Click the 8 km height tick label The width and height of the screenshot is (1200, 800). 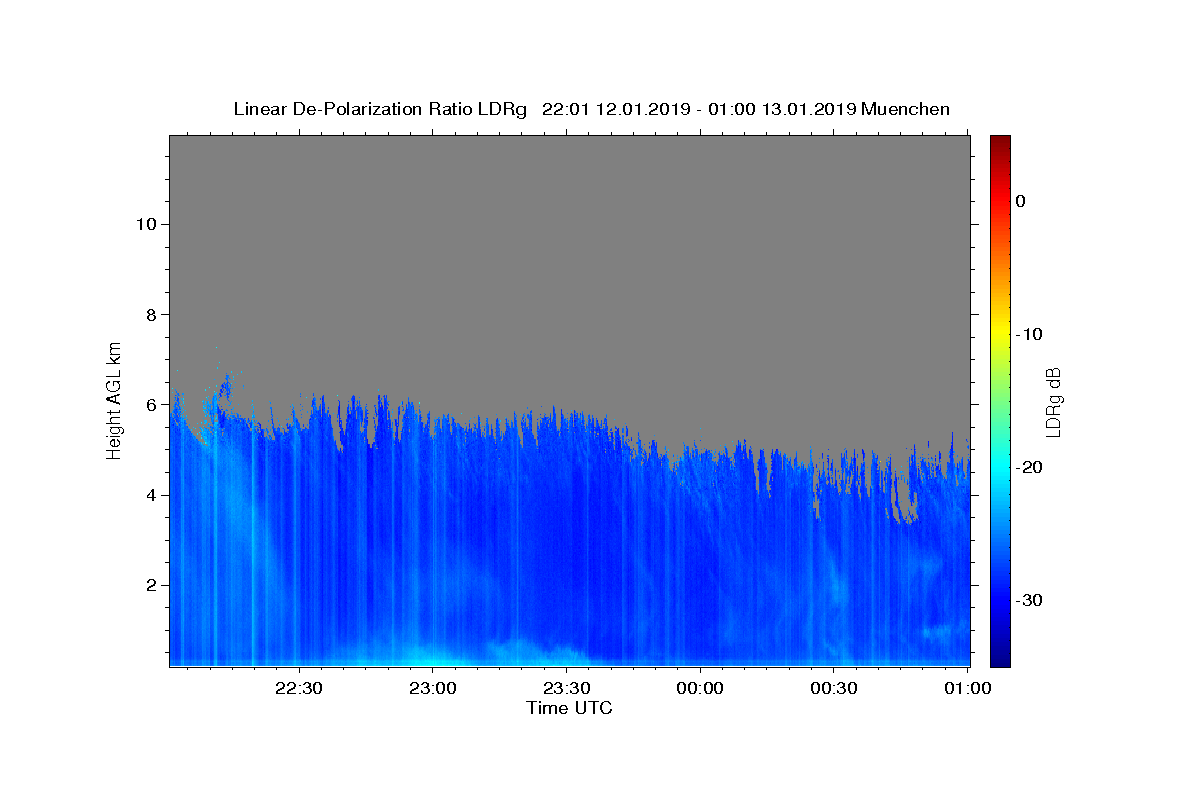coord(152,314)
